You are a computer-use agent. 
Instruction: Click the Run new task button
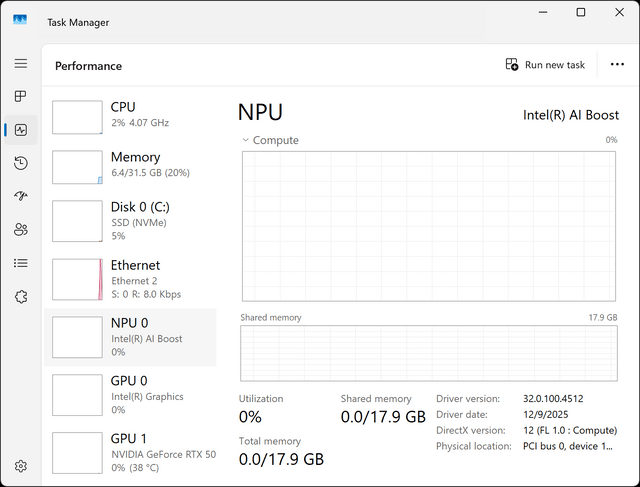(x=545, y=64)
